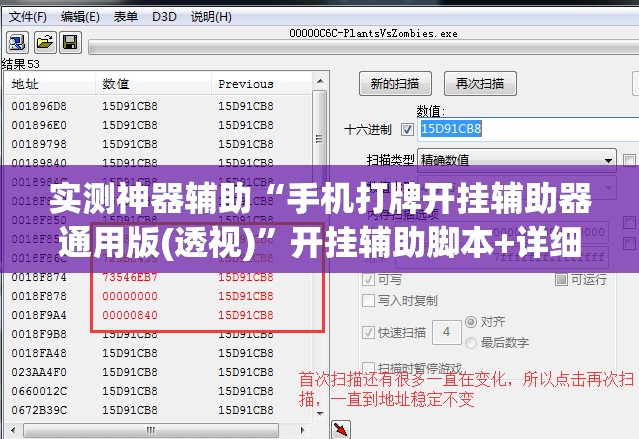Click the 数值 column header in results list

(153, 84)
